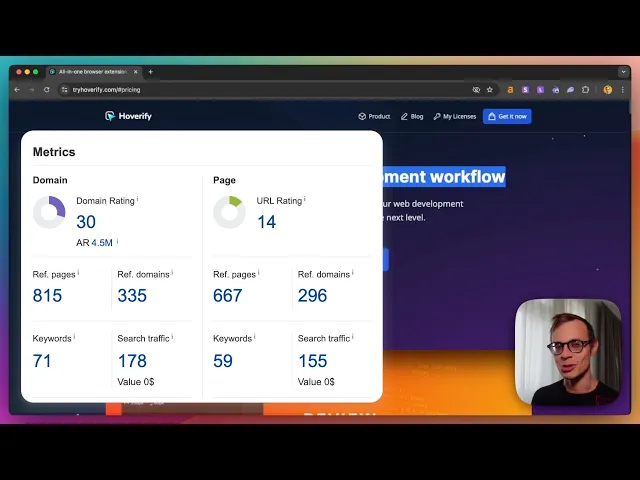
Task: Open Domain Search traffic value 178
Action: [132, 361]
